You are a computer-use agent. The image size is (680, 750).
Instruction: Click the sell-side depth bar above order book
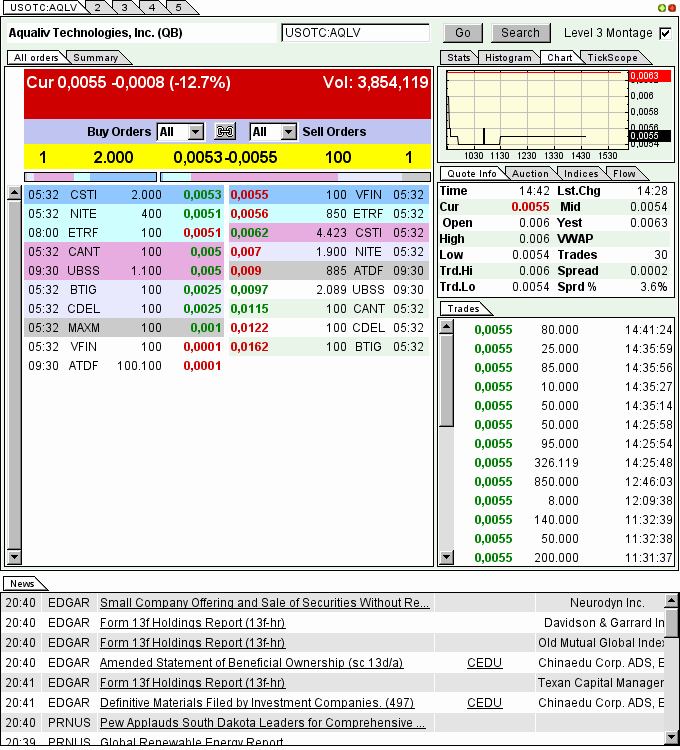click(296, 177)
